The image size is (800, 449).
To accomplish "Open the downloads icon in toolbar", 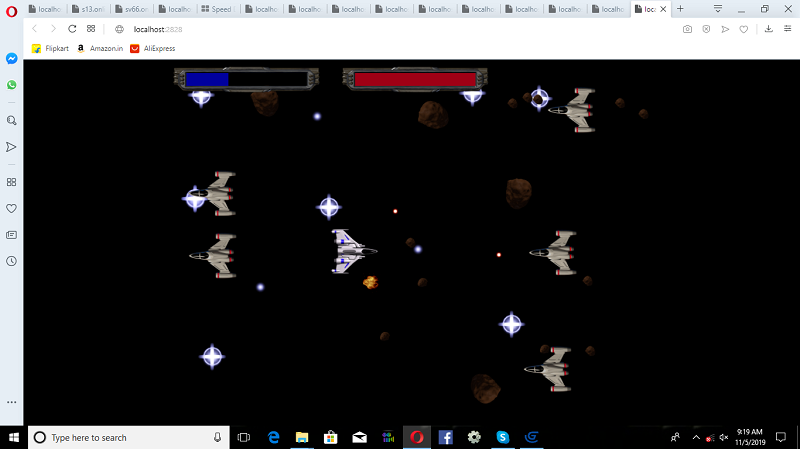I will 768,29.
